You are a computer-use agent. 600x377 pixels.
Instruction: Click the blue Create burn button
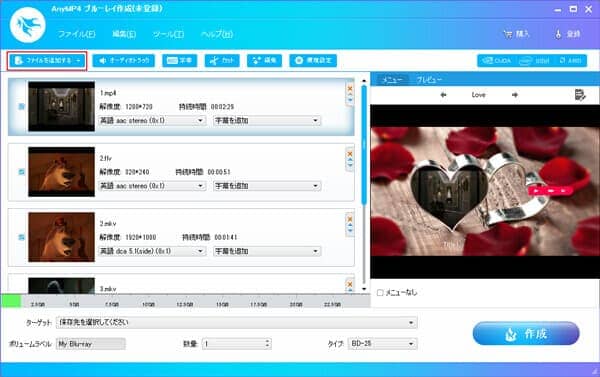click(x=526, y=333)
